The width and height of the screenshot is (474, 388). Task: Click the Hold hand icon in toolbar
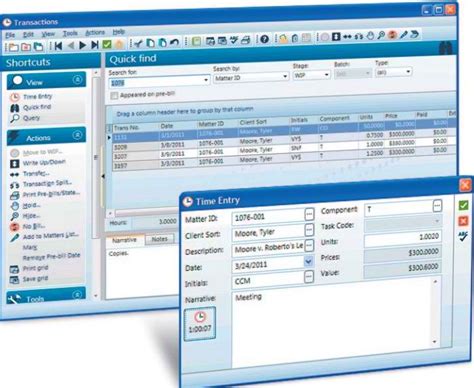point(370,35)
